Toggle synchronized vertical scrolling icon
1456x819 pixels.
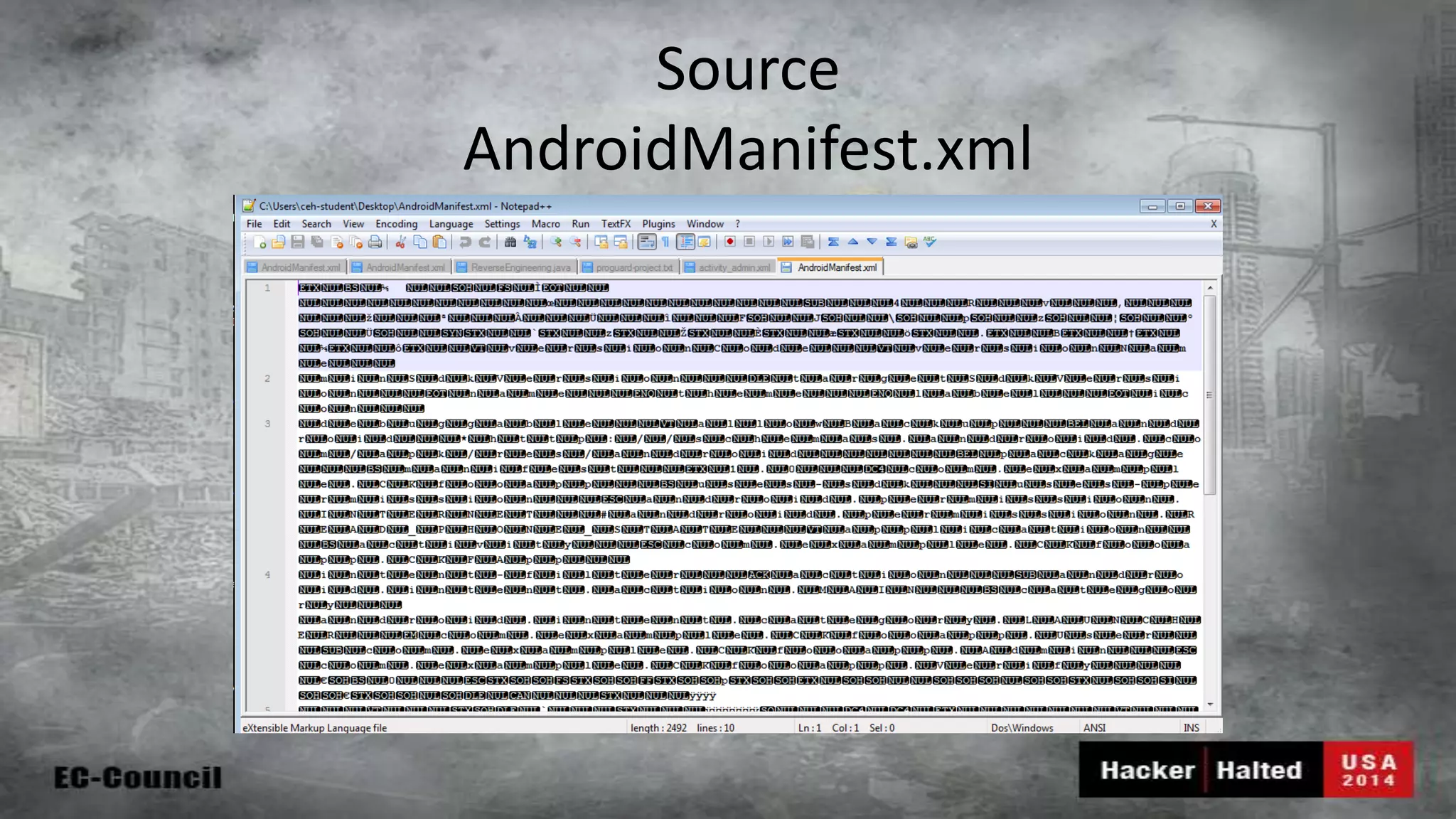point(601,242)
